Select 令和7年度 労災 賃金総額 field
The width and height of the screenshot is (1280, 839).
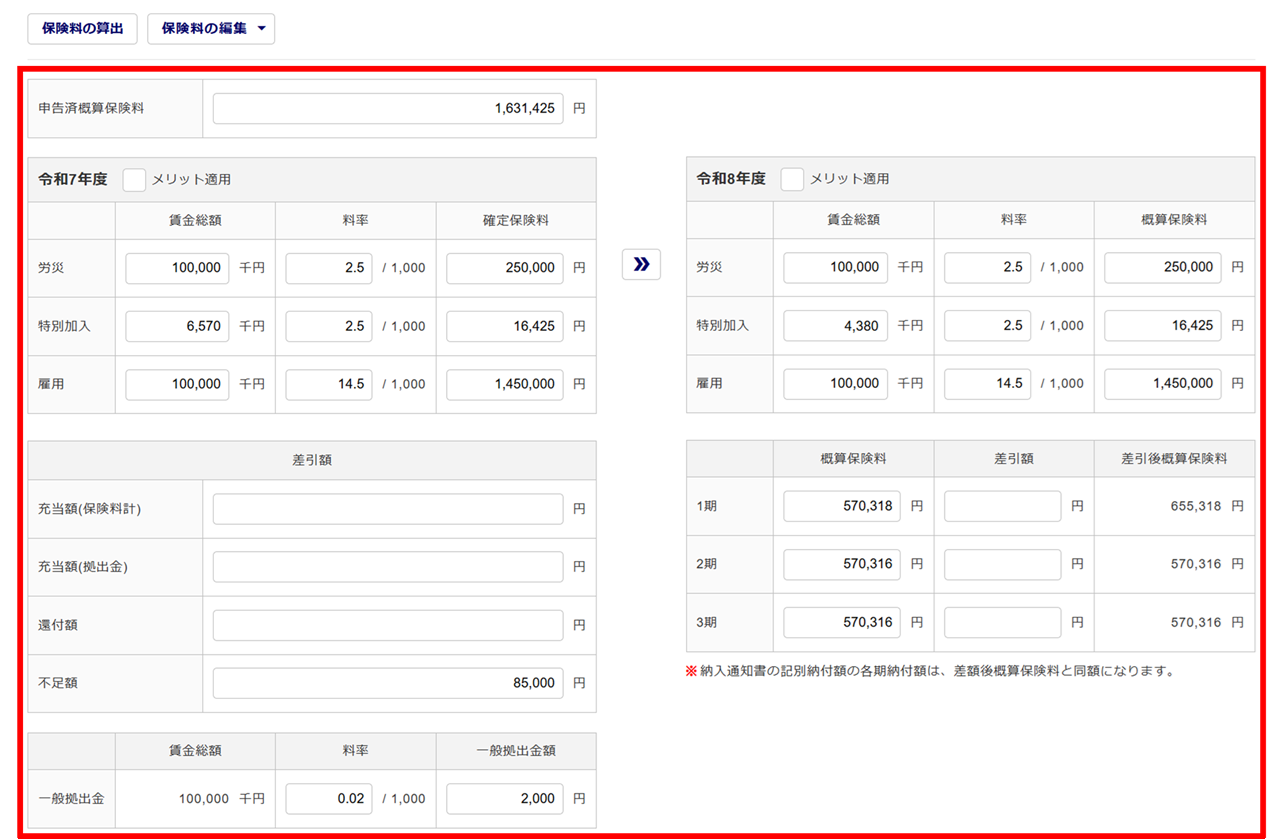(x=177, y=268)
